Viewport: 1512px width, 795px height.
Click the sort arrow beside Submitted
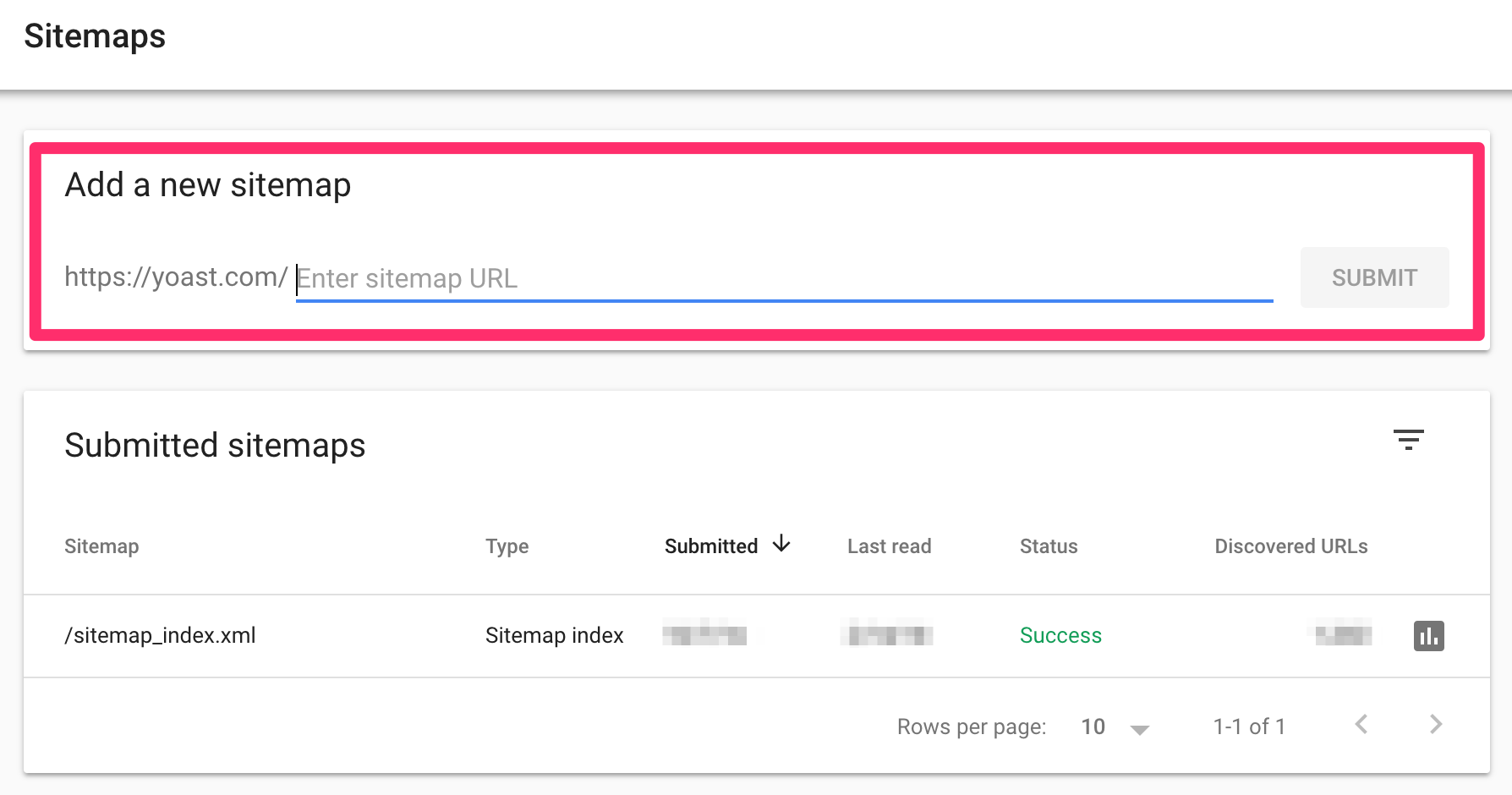tap(781, 544)
